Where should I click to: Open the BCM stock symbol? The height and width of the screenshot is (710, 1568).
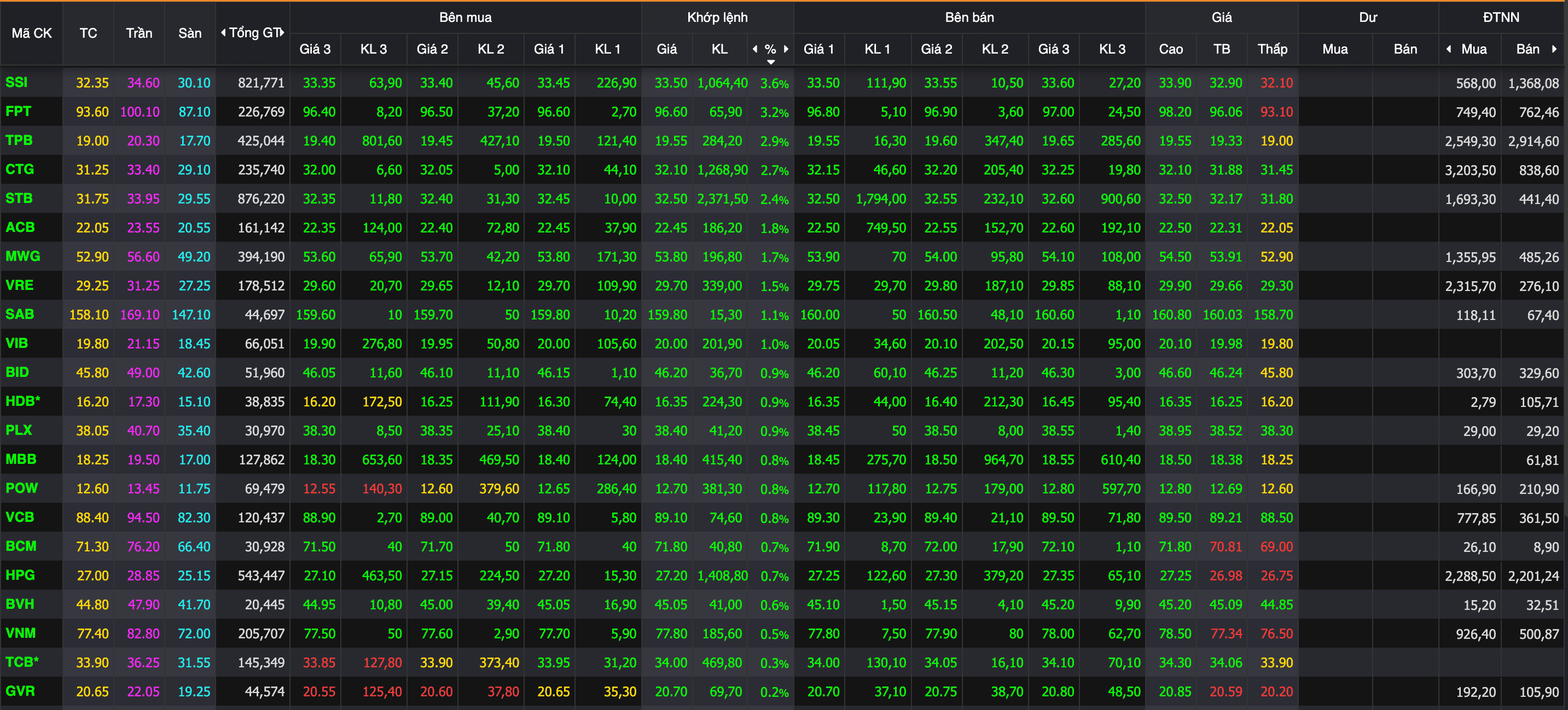pyautogui.click(x=21, y=546)
